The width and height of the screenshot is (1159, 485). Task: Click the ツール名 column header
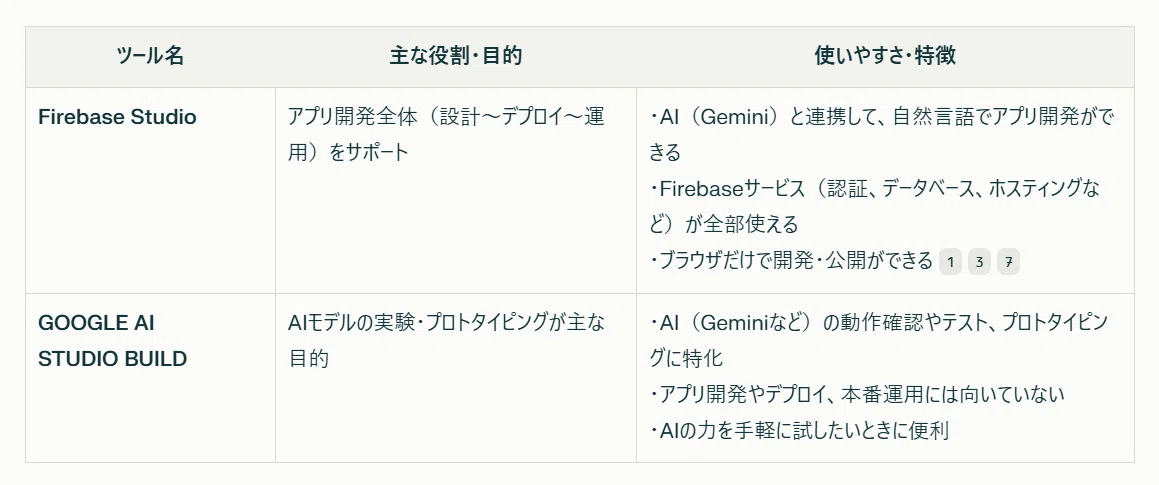pyautogui.click(x=151, y=56)
